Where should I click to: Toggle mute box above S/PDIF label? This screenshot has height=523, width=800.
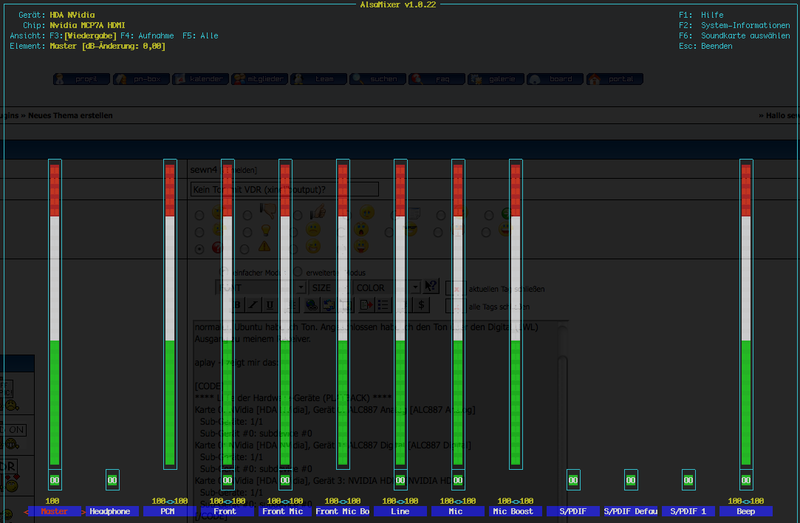(x=573, y=481)
